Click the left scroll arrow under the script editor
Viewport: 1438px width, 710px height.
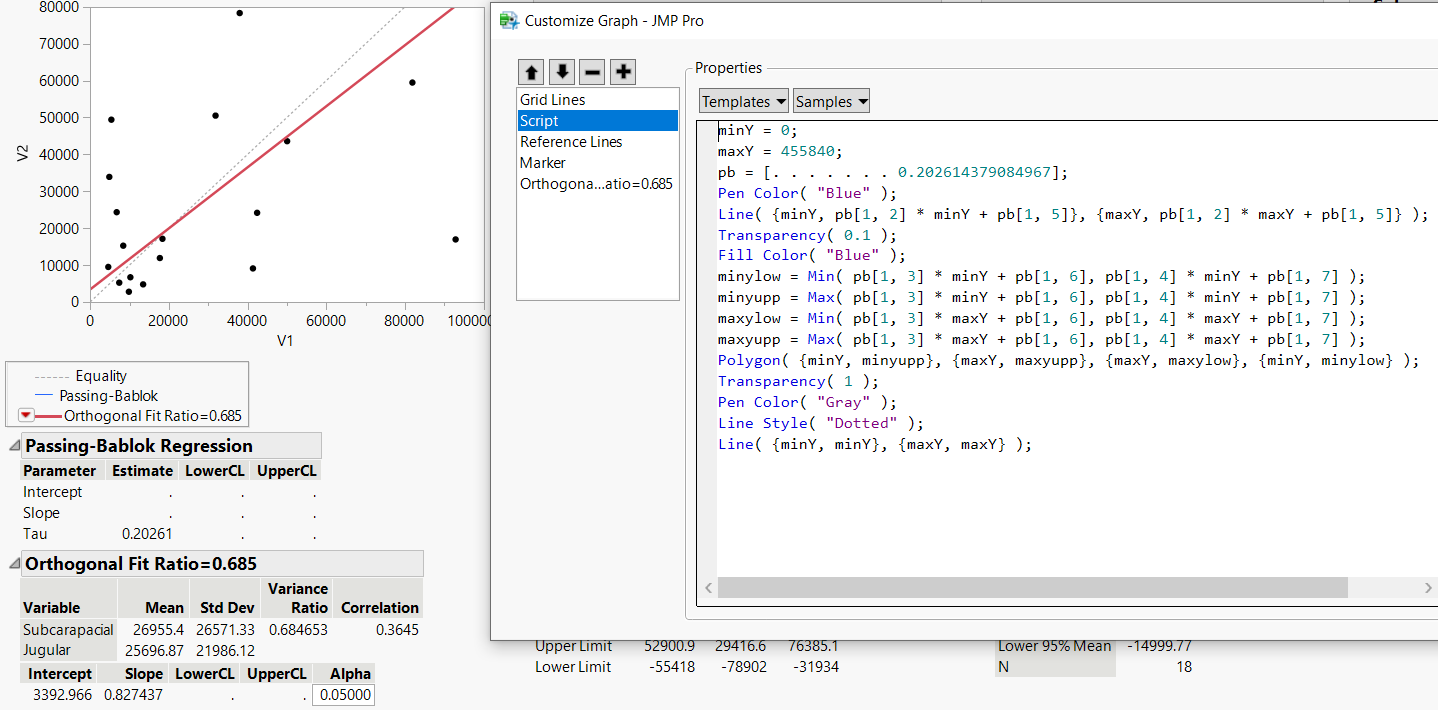707,588
